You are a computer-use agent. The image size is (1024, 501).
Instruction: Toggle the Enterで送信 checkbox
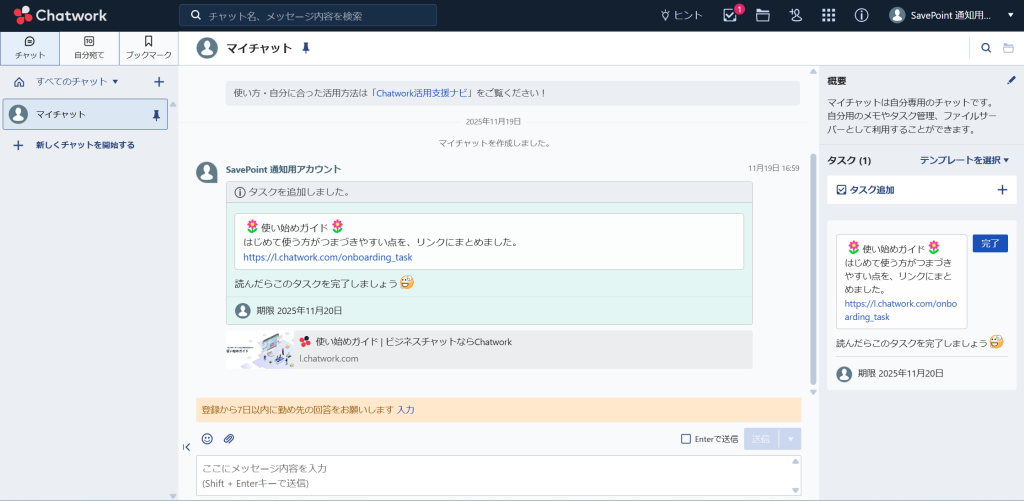tap(685, 438)
